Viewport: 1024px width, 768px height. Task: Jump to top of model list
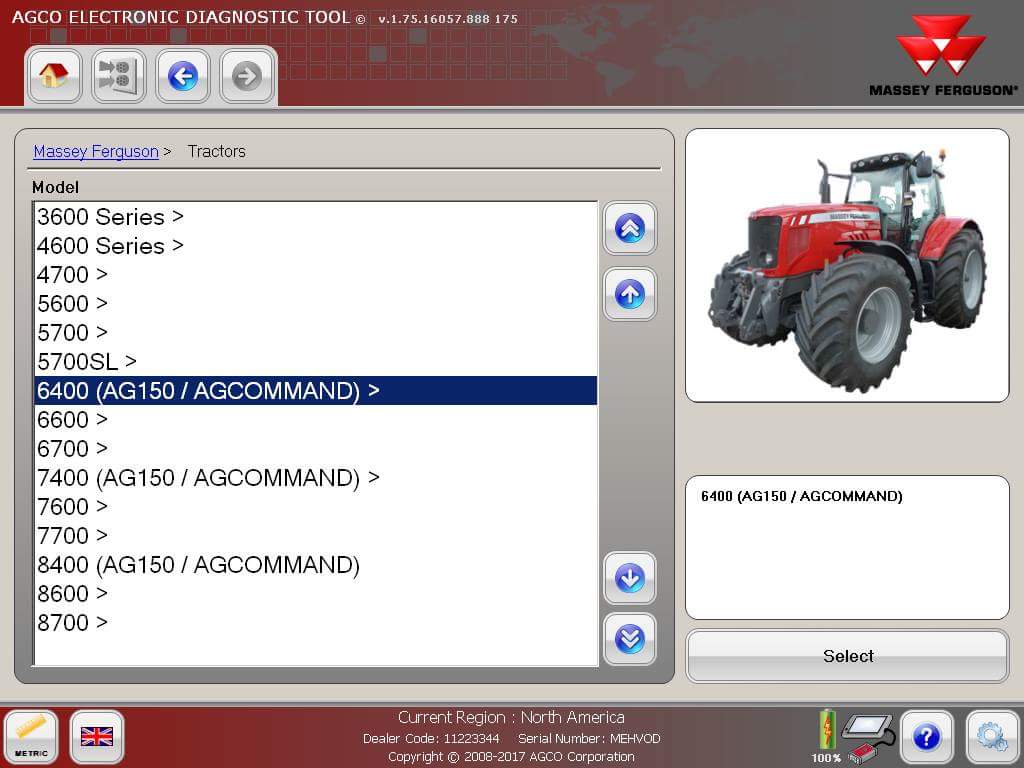point(630,229)
